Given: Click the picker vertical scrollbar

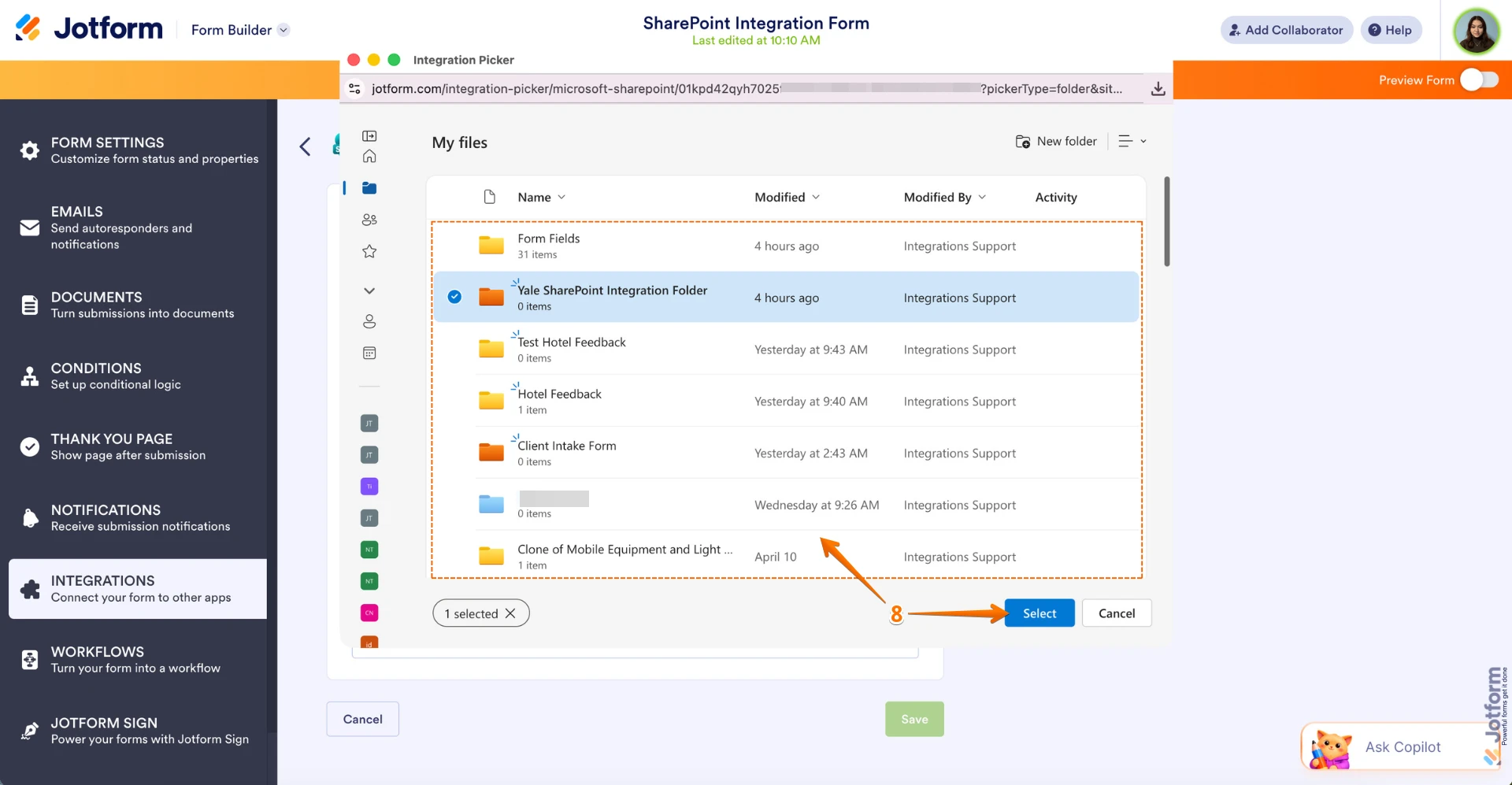Looking at the screenshot, I should pyautogui.click(x=1166, y=222).
